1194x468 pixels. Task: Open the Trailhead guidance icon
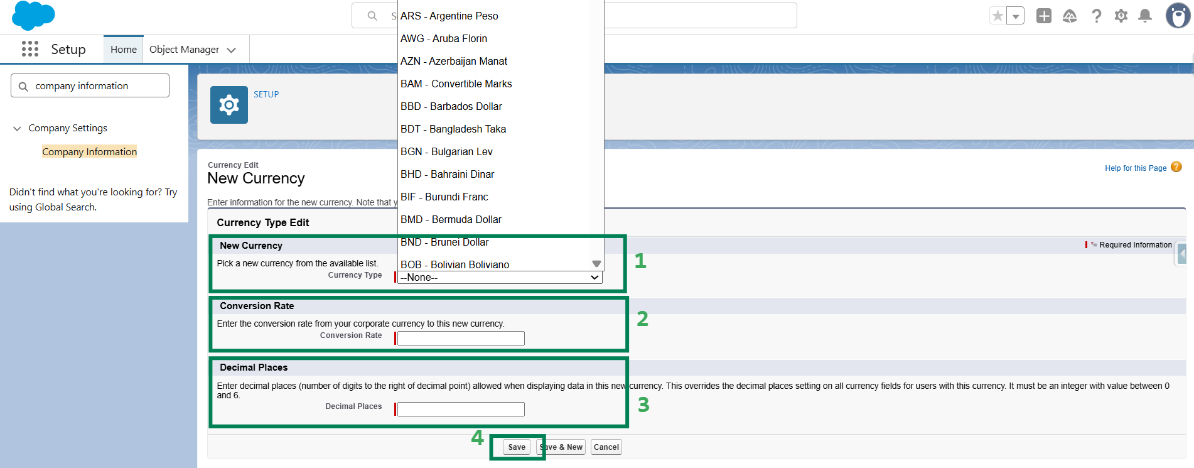click(1070, 16)
